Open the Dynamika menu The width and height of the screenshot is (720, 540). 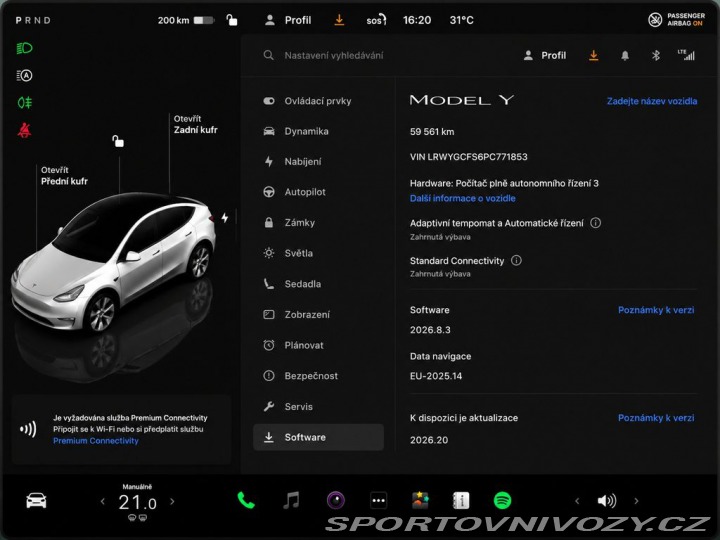point(318,131)
